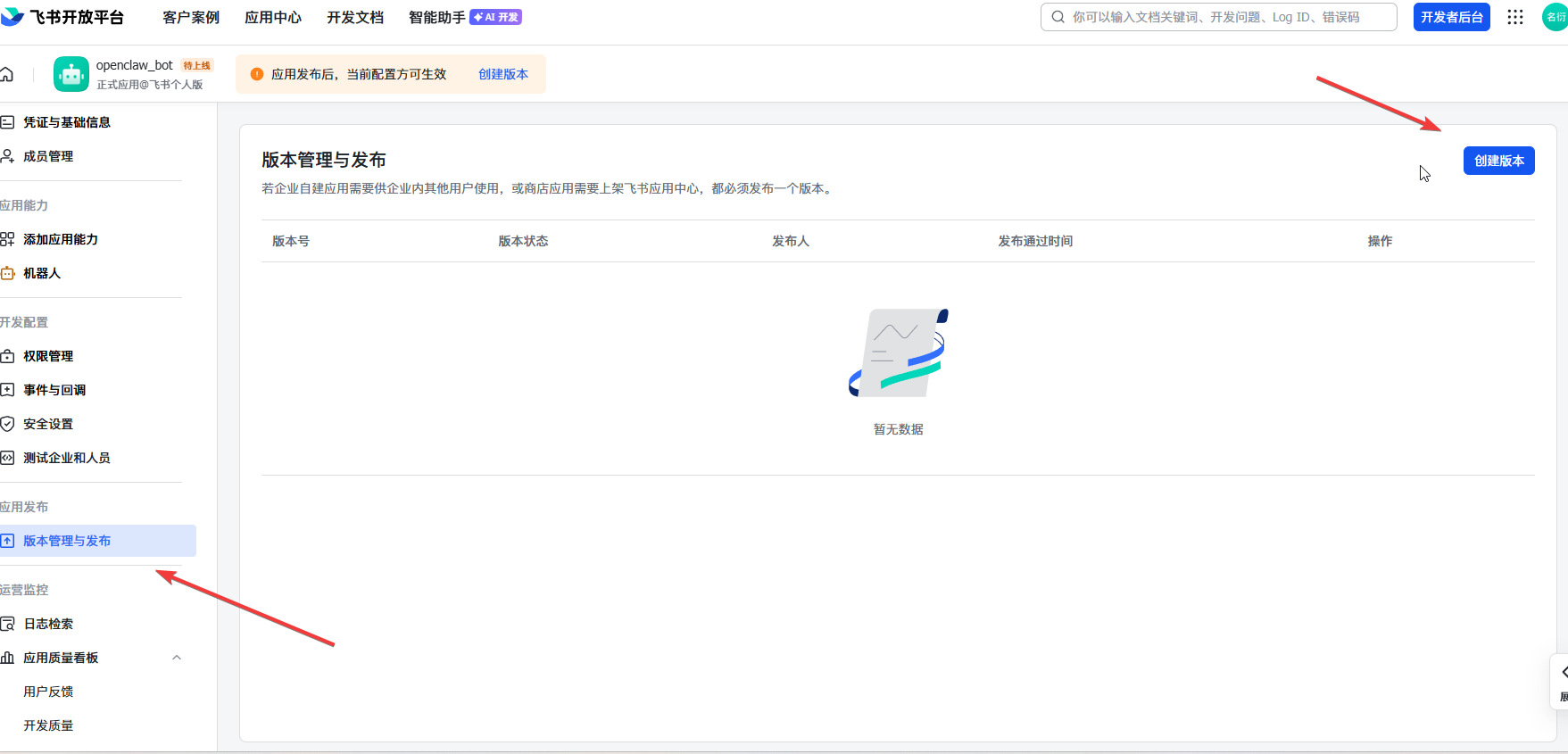Open 凭证与基础信息 in sidebar
The width and height of the screenshot is (1568, 754).
click(67, 122)
